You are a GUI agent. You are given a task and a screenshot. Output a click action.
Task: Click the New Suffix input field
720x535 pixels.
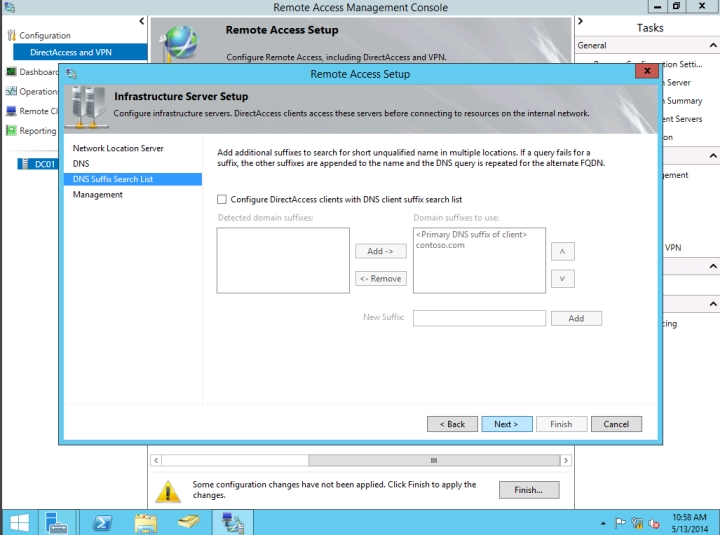479,318
